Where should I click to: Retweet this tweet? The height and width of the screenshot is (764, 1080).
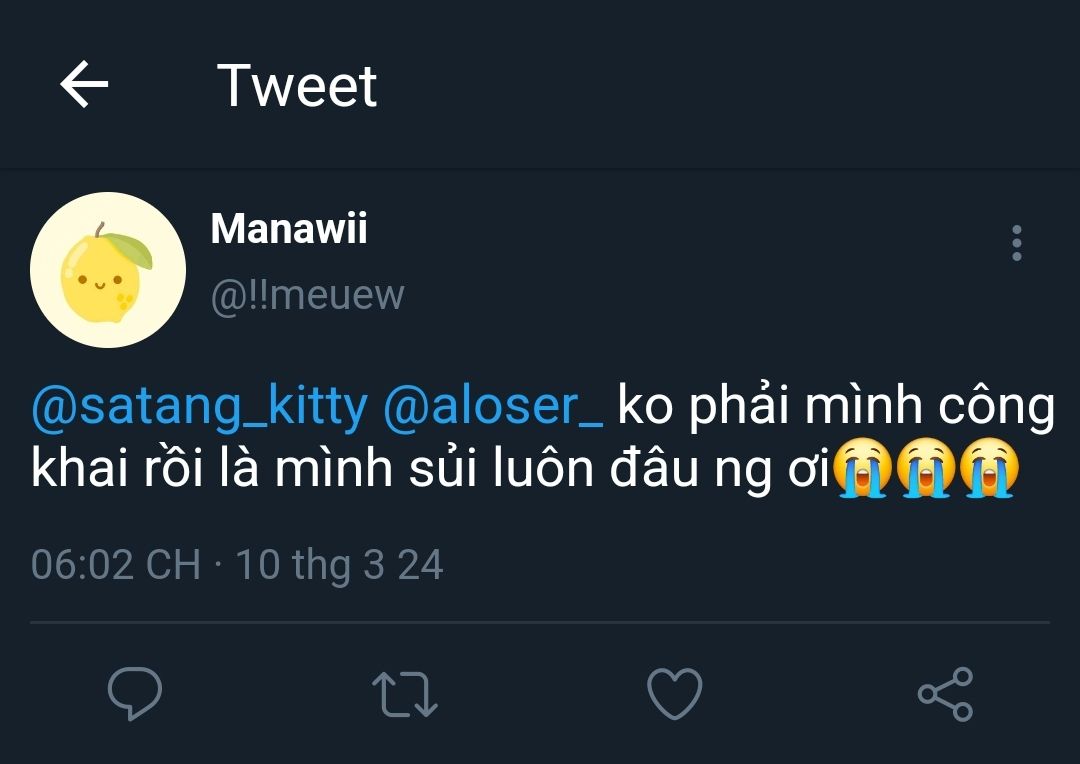coord(404,694)
